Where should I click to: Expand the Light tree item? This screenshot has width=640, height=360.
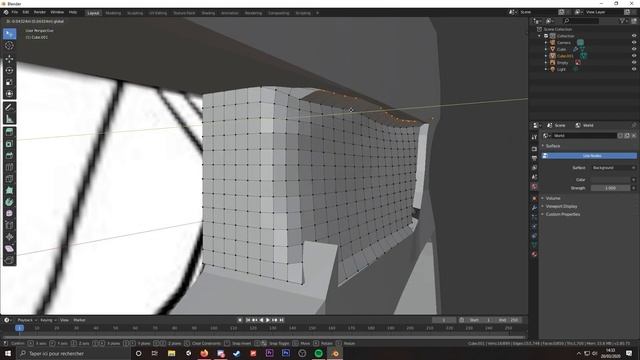(x=546, y=69)
